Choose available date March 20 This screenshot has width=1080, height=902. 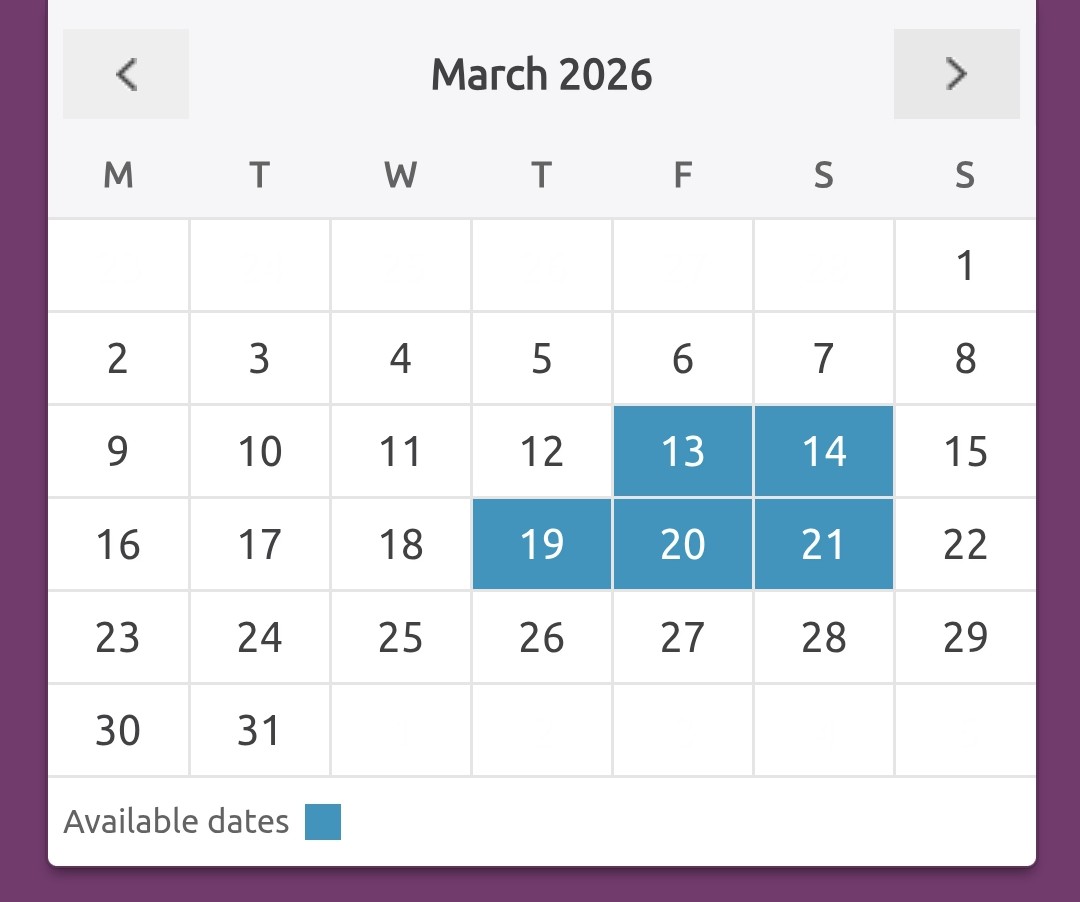click(x=683, y=544)
